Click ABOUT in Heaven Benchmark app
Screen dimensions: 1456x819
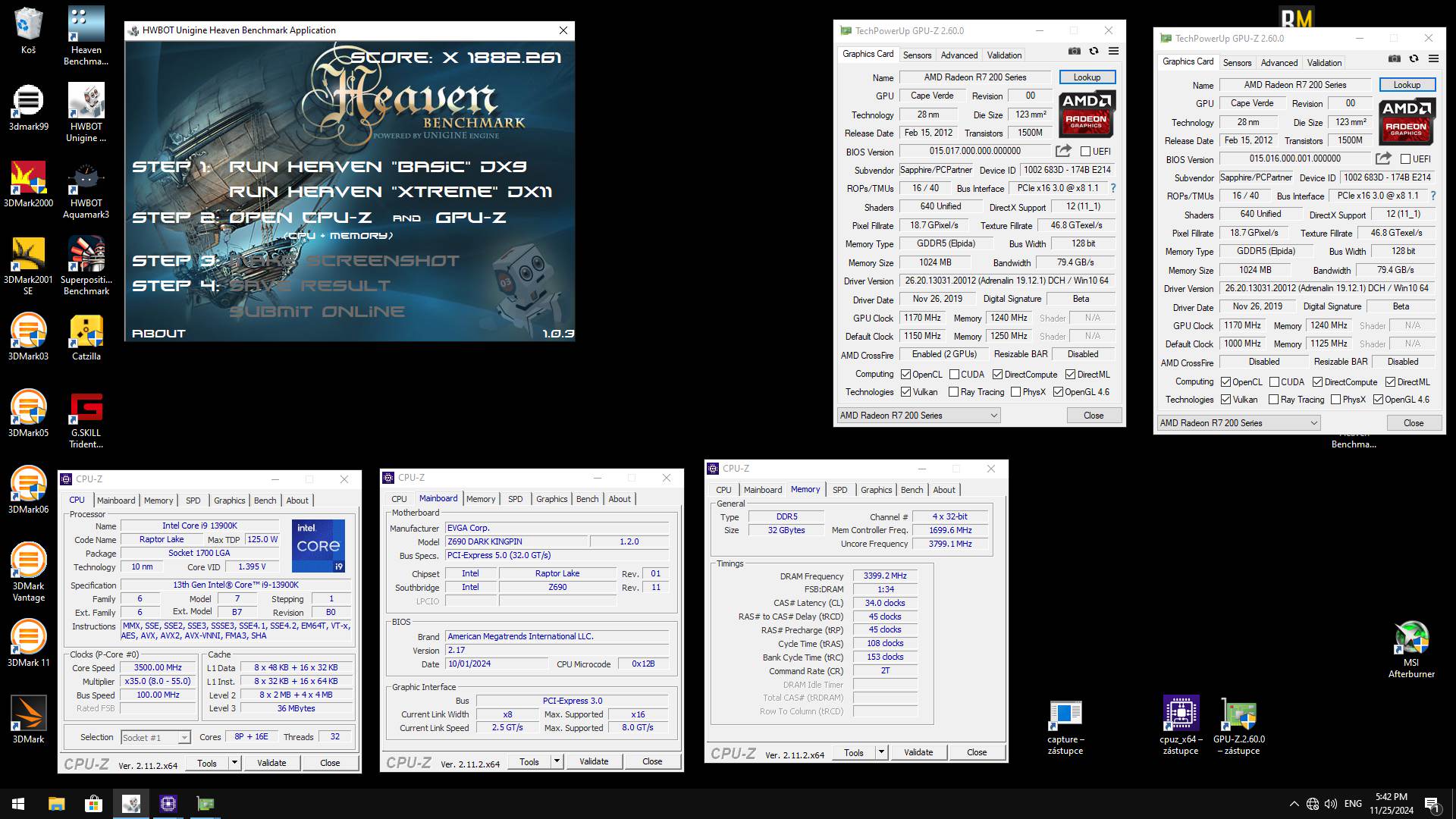coord(158,334)
